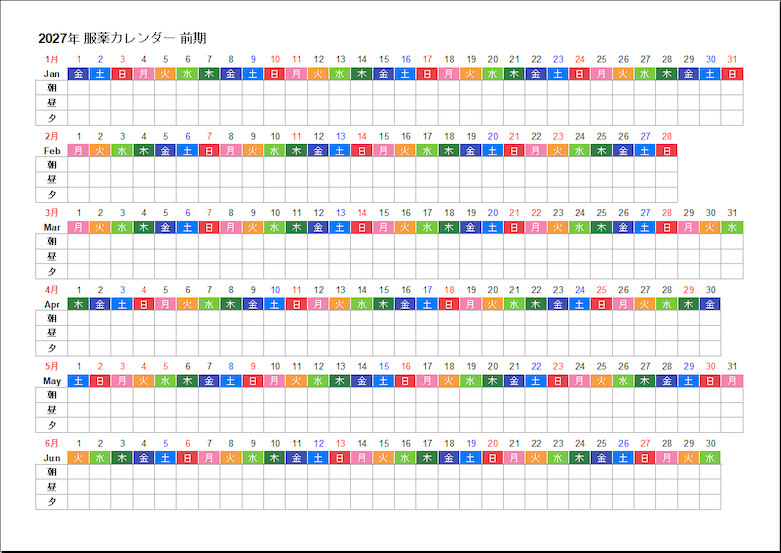
Task: Click the green 水 cell for March 31
Action: (x=732, y=227)
